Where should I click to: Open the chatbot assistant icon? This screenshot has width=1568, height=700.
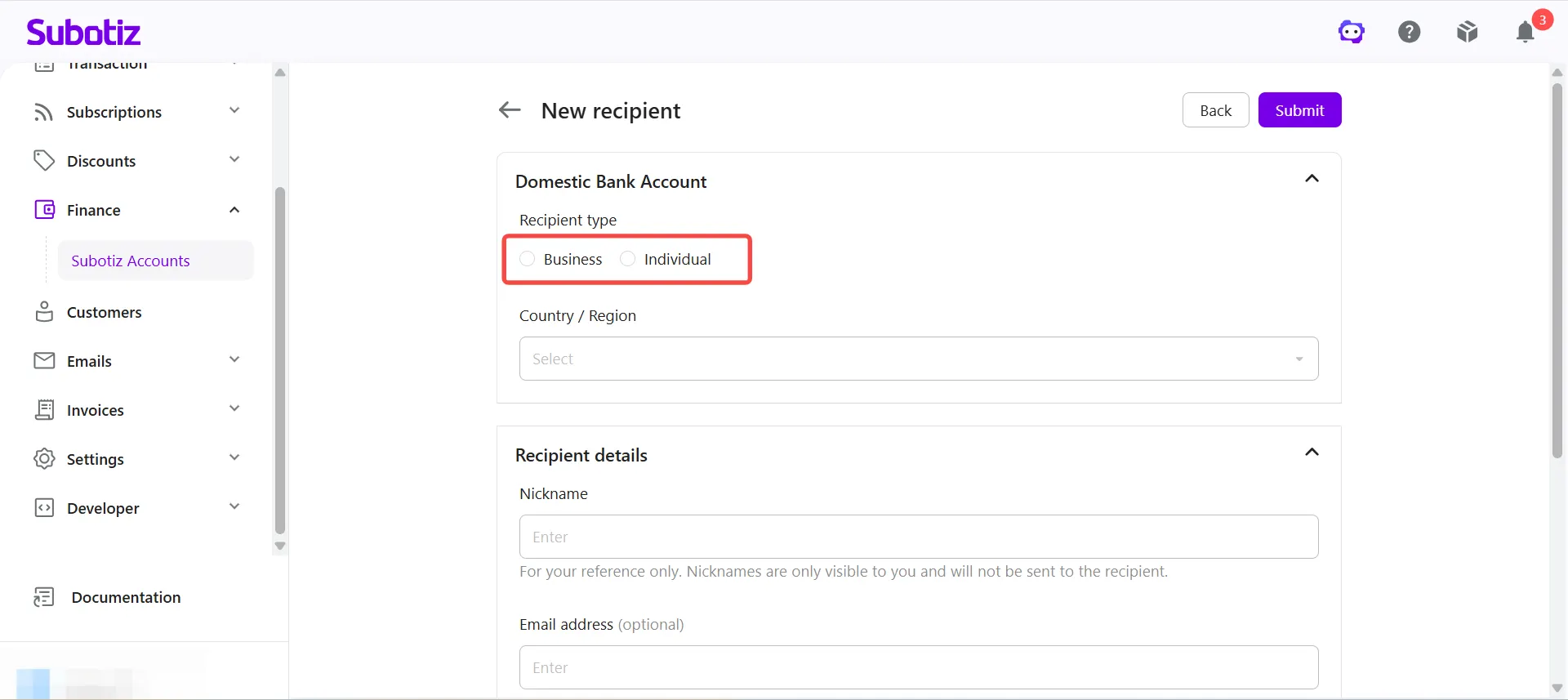(x=1352, y=32)
